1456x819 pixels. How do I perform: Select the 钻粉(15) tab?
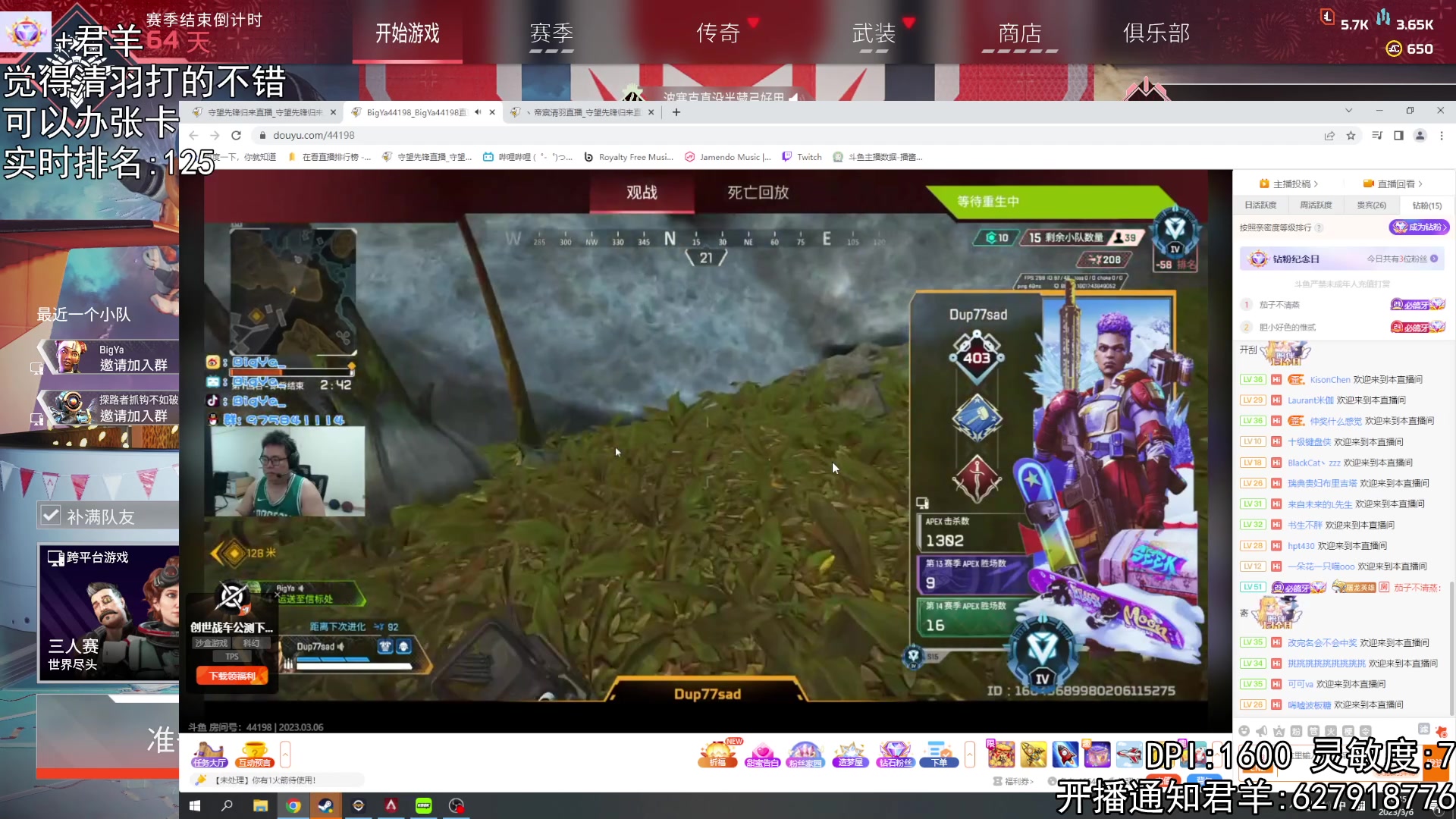(1426, 205)
